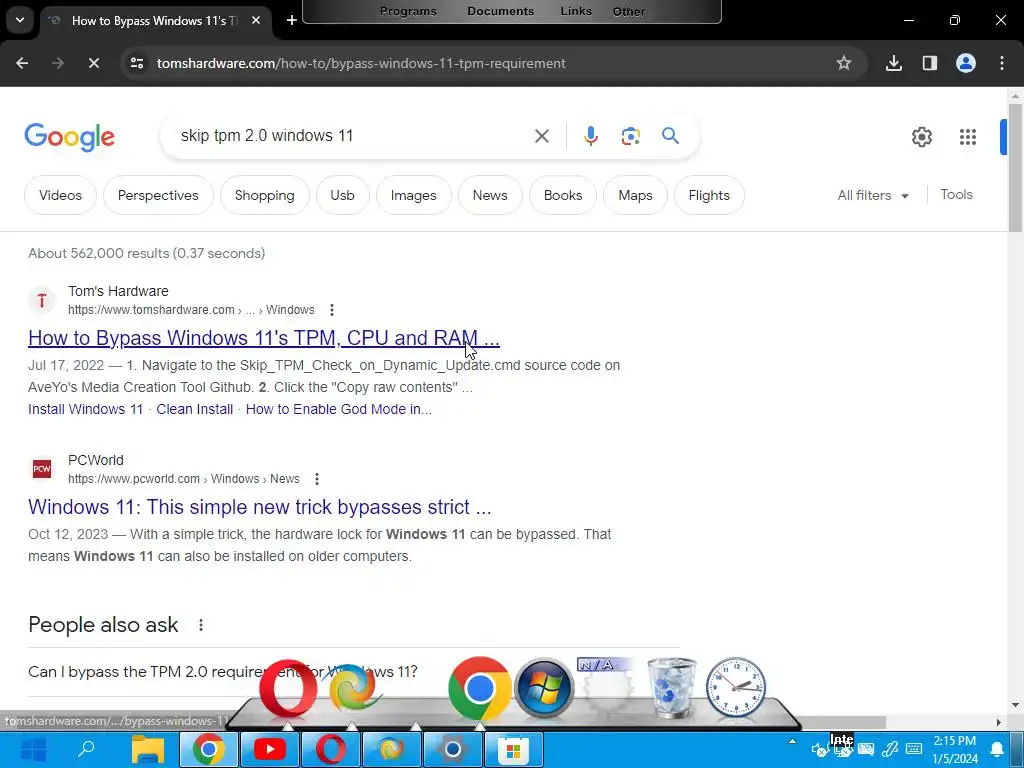Open 'Install Windows 11' sitelink

coord(86,409)
